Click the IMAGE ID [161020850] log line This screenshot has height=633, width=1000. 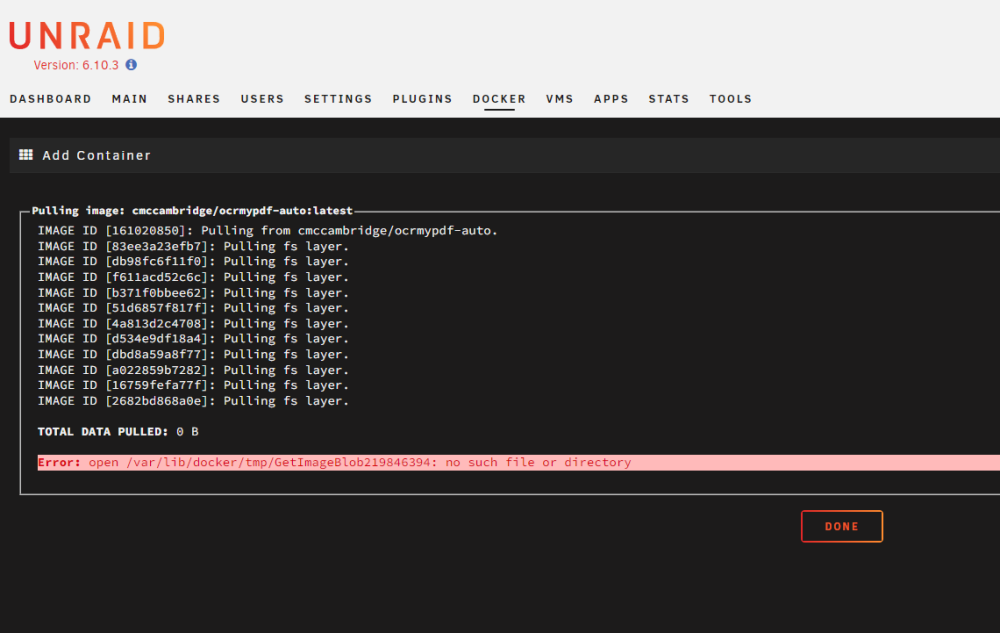point(267,231)
